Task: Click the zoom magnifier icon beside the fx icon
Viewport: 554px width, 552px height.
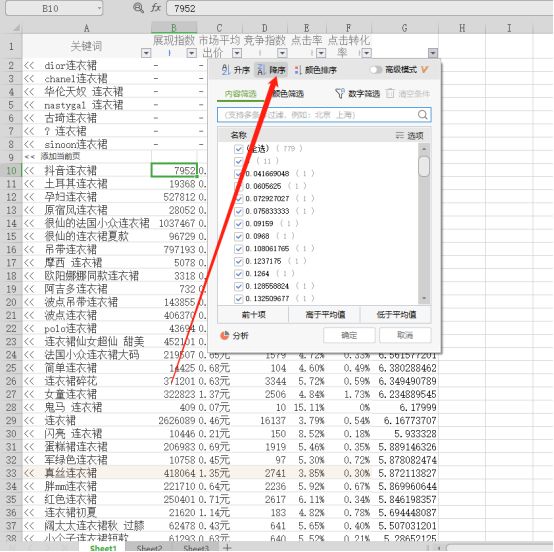Action: 138,7
